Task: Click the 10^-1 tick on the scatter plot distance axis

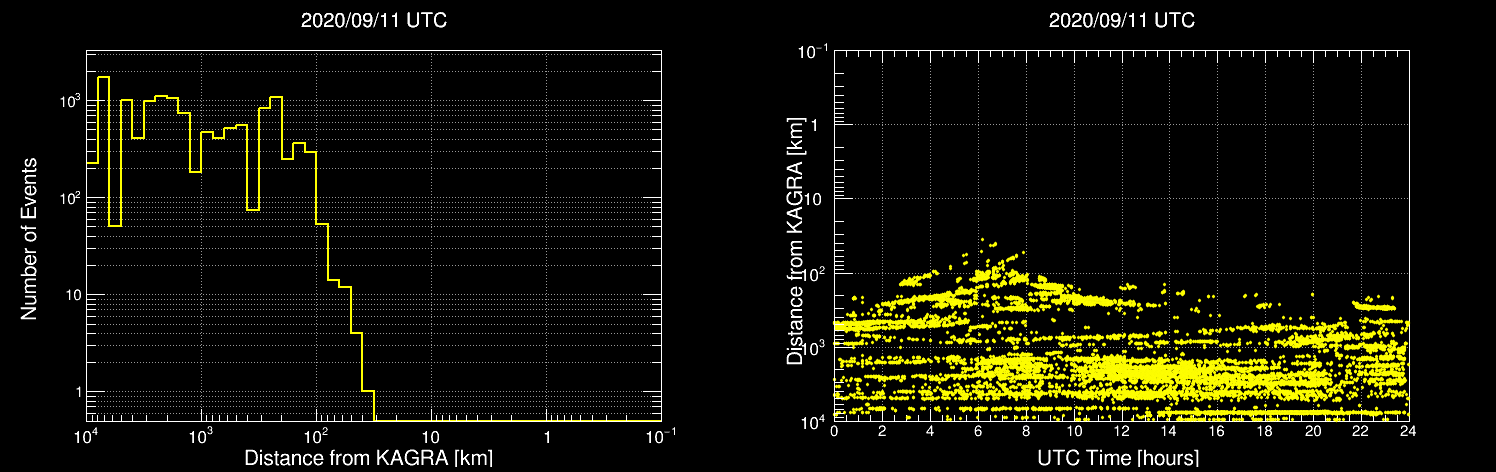Action: [813, 52]
